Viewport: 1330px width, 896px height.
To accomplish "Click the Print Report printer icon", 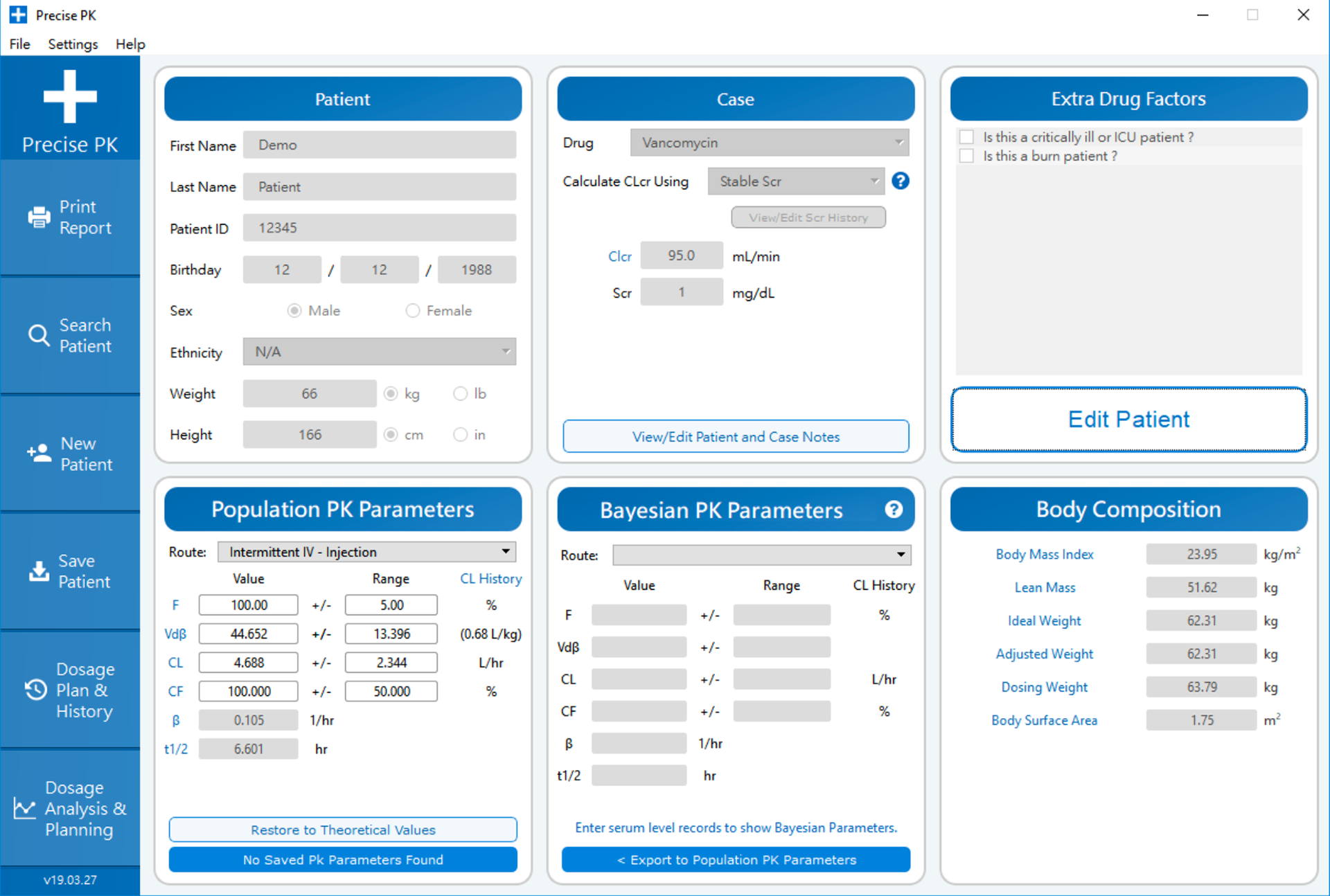I will (x=39, y=217).
